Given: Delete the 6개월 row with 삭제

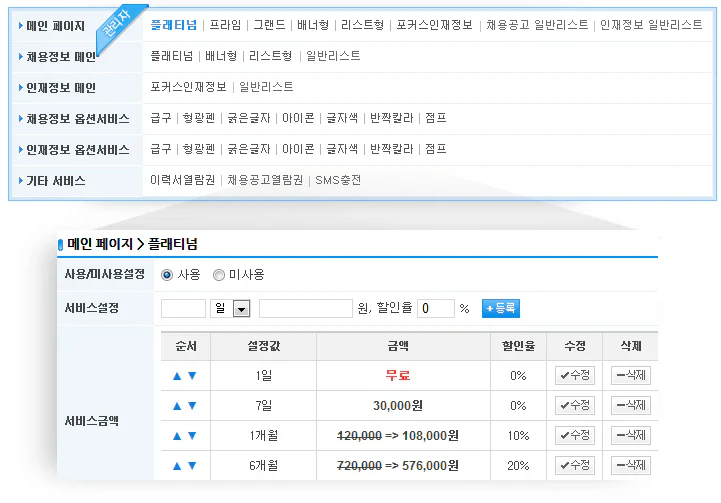Looking at the screenshot, I should (x=631, y=465).
